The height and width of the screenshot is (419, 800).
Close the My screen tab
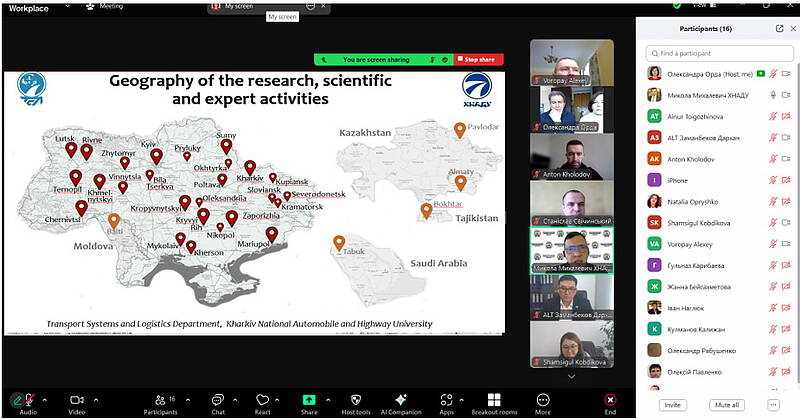point(323,6)
